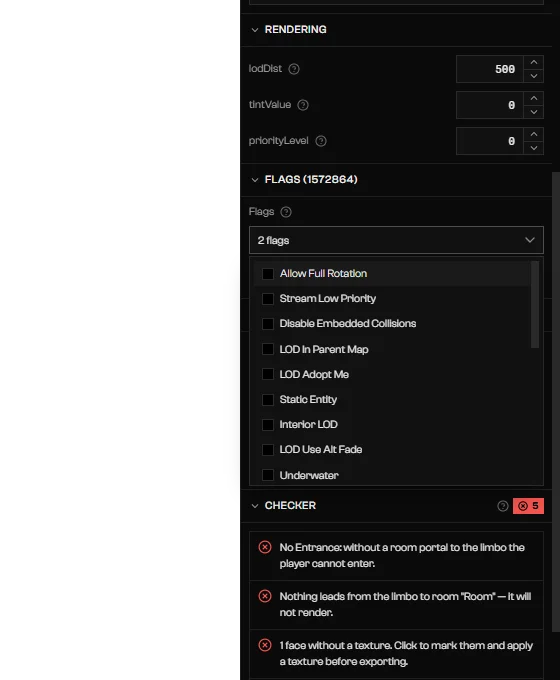Open the help icon in CHECKER header
The width and height of the screenshot is (560, 680).
502,506
